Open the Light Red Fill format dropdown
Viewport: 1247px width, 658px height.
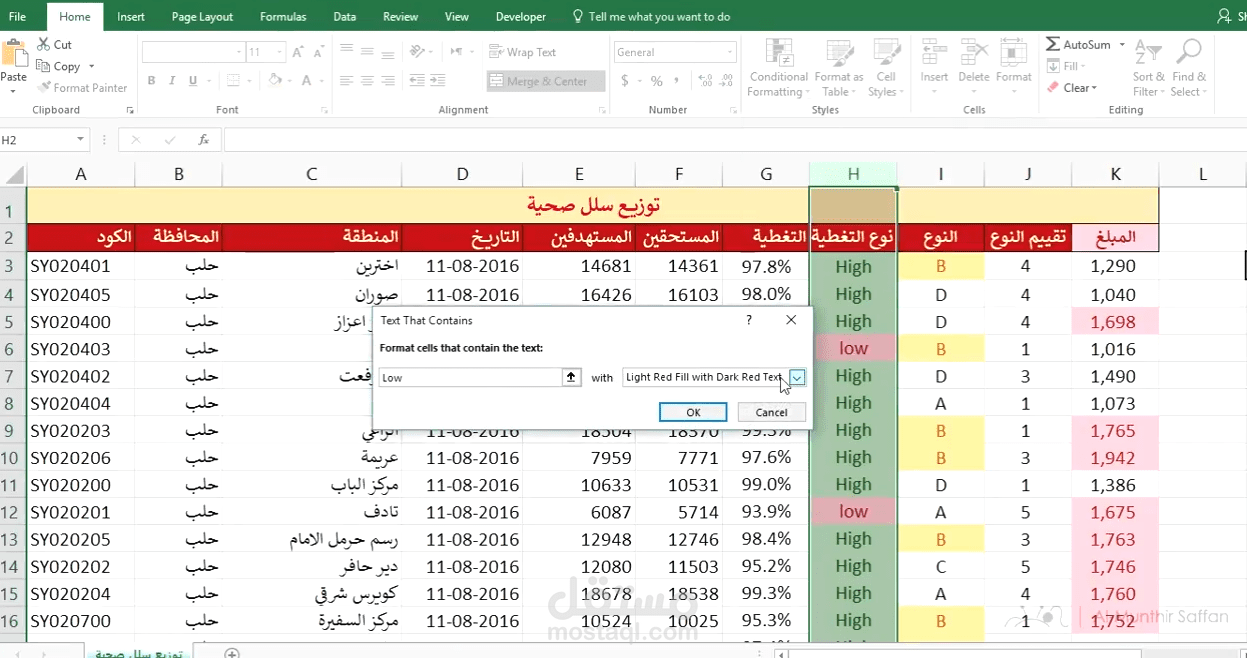click(x=796, y=377)
